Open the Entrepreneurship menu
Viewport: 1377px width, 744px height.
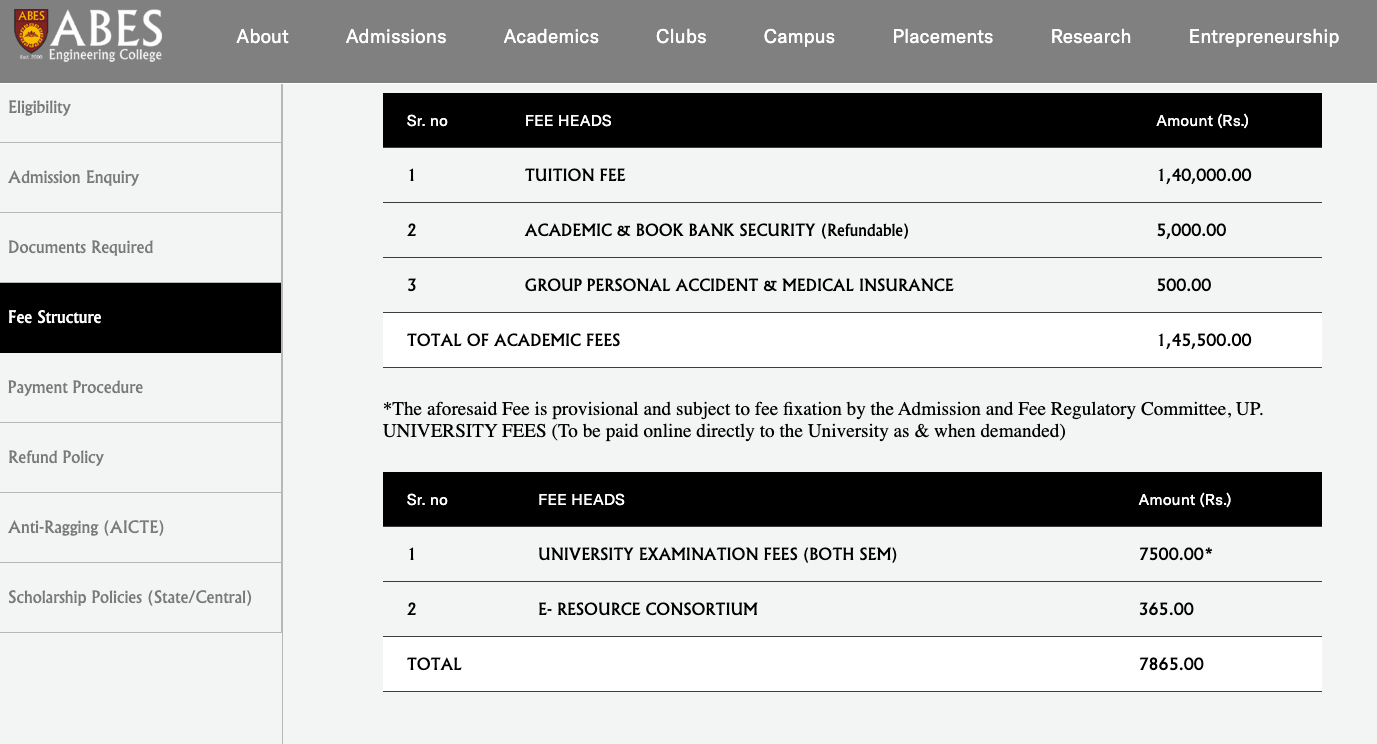[1262, 36]
